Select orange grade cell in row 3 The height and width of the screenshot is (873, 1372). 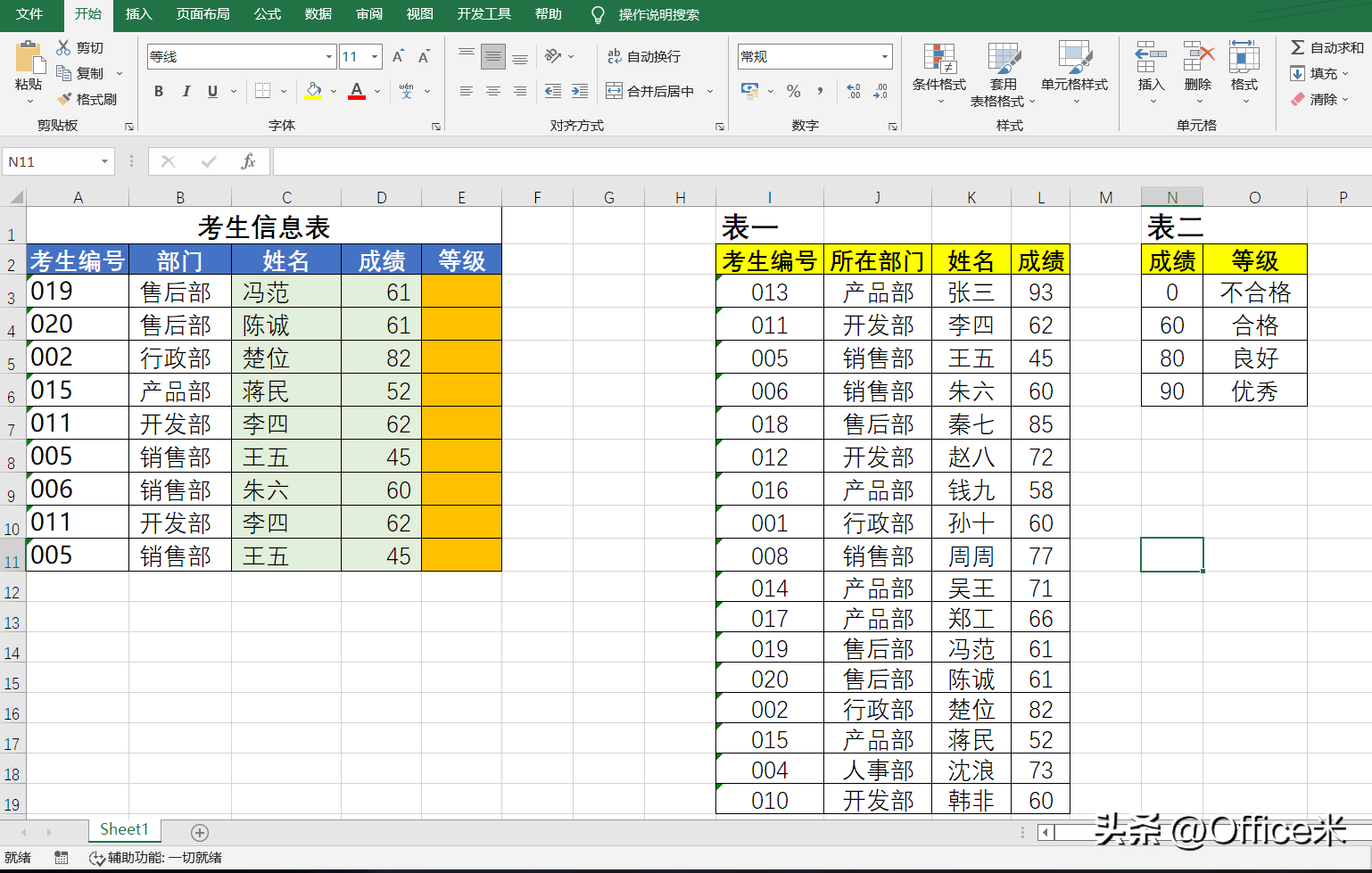tap(462, 292)
